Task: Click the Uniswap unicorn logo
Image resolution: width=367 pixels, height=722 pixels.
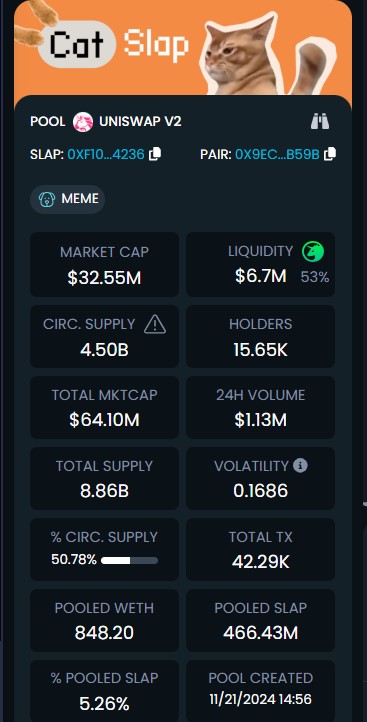Action: (x=83, y=122)
